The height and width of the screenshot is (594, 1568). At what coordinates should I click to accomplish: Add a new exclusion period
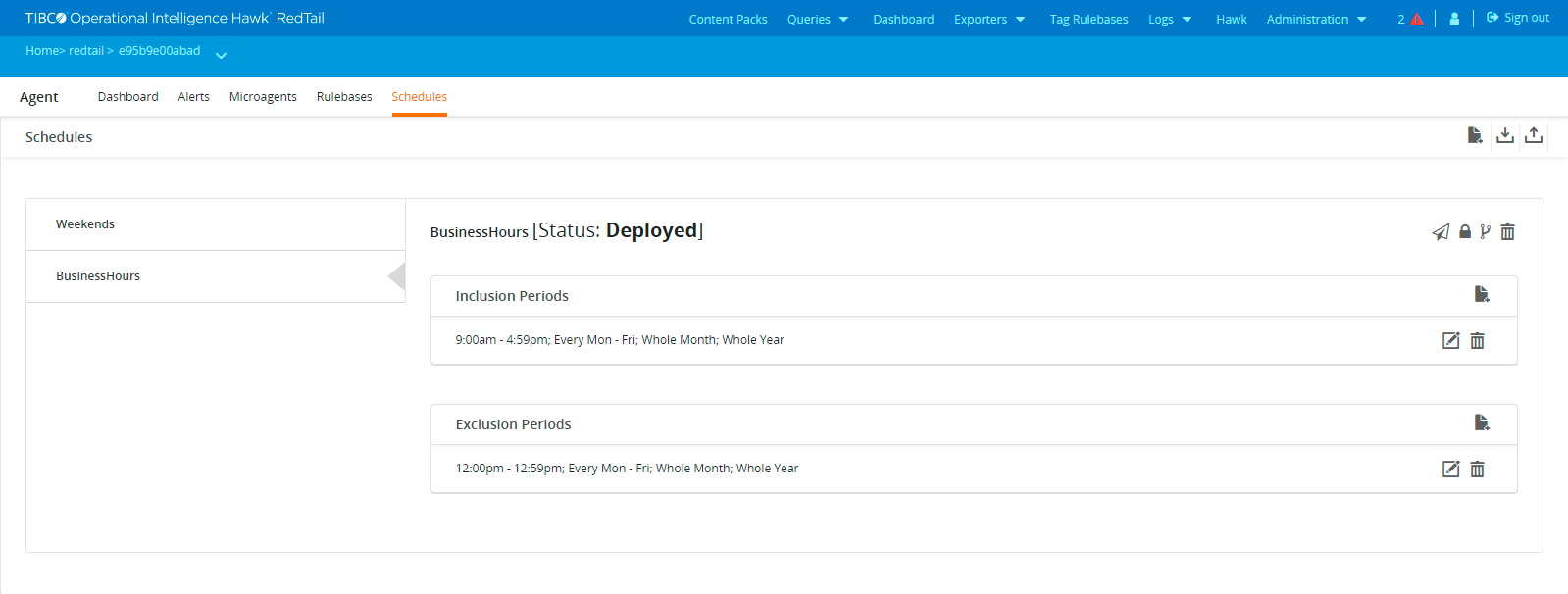tap(1482, 422)
